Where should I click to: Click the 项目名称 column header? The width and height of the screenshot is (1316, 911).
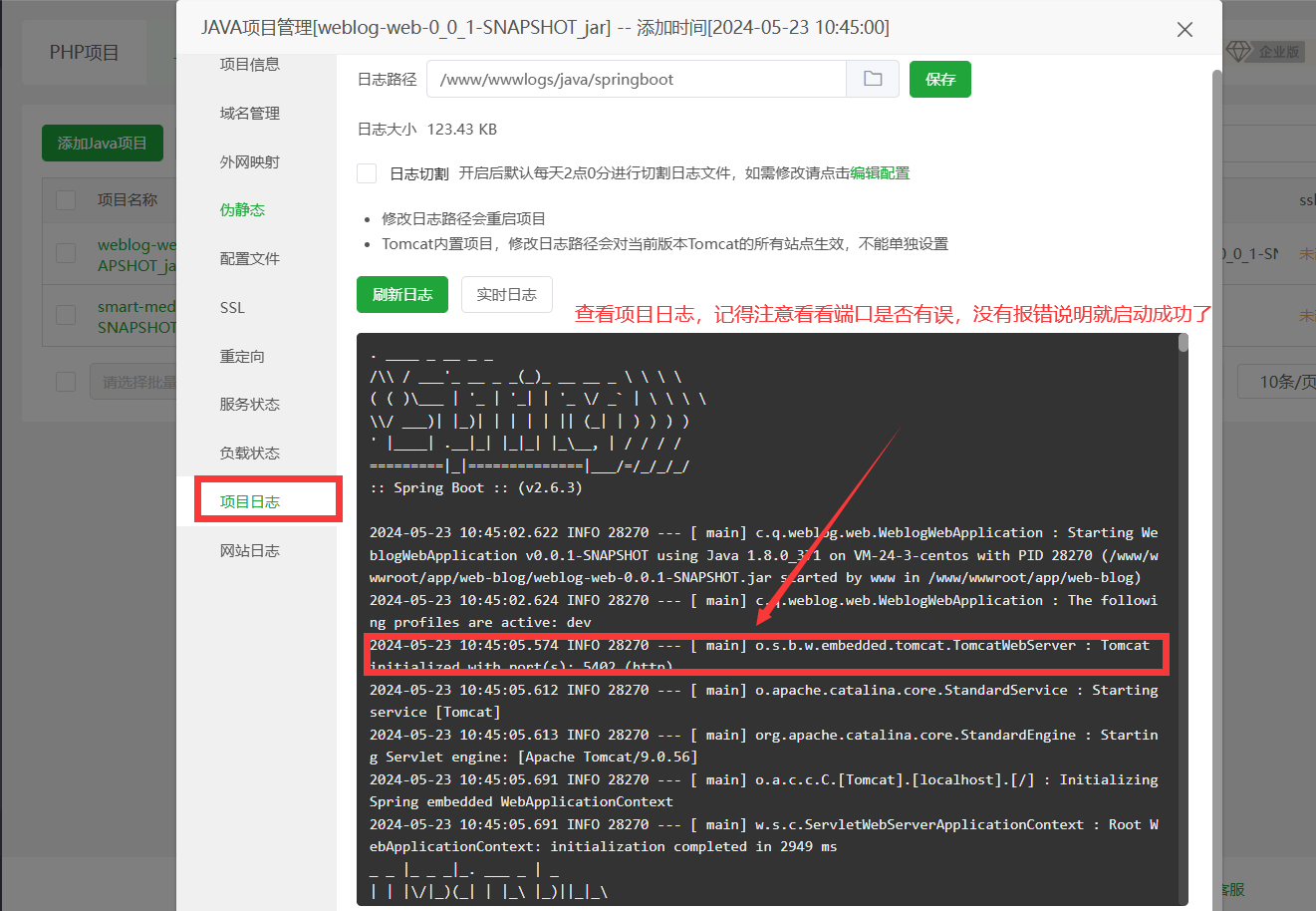128,199
